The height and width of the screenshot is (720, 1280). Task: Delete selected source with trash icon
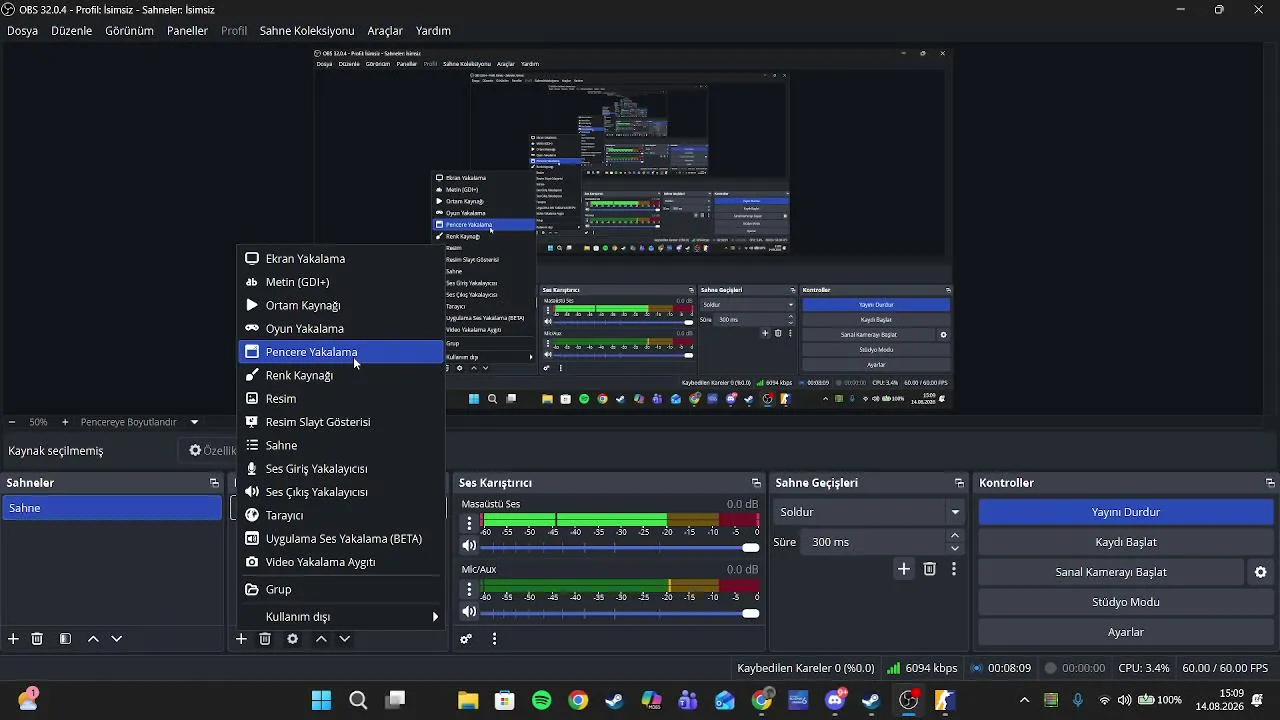click(265, 639)
